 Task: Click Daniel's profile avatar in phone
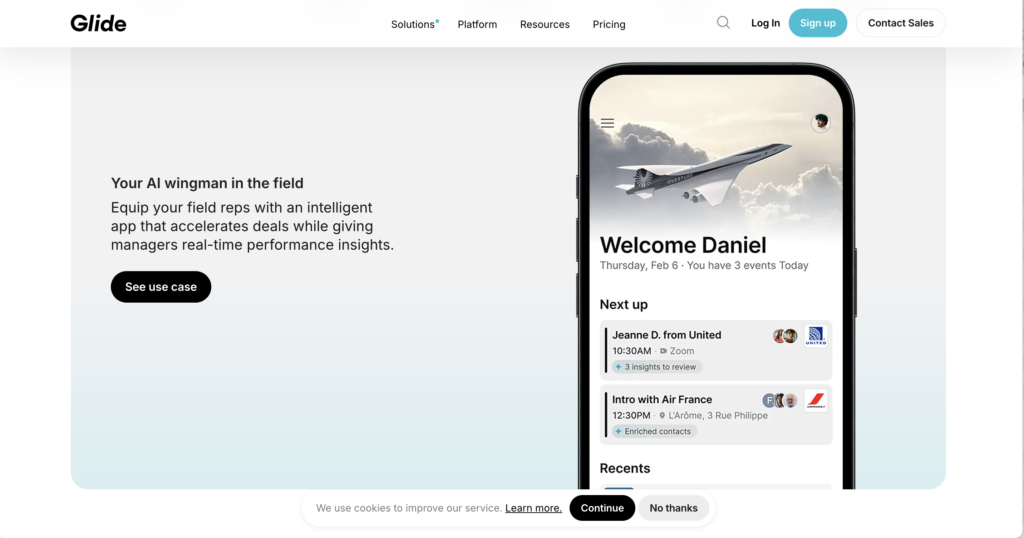[820, 122]
